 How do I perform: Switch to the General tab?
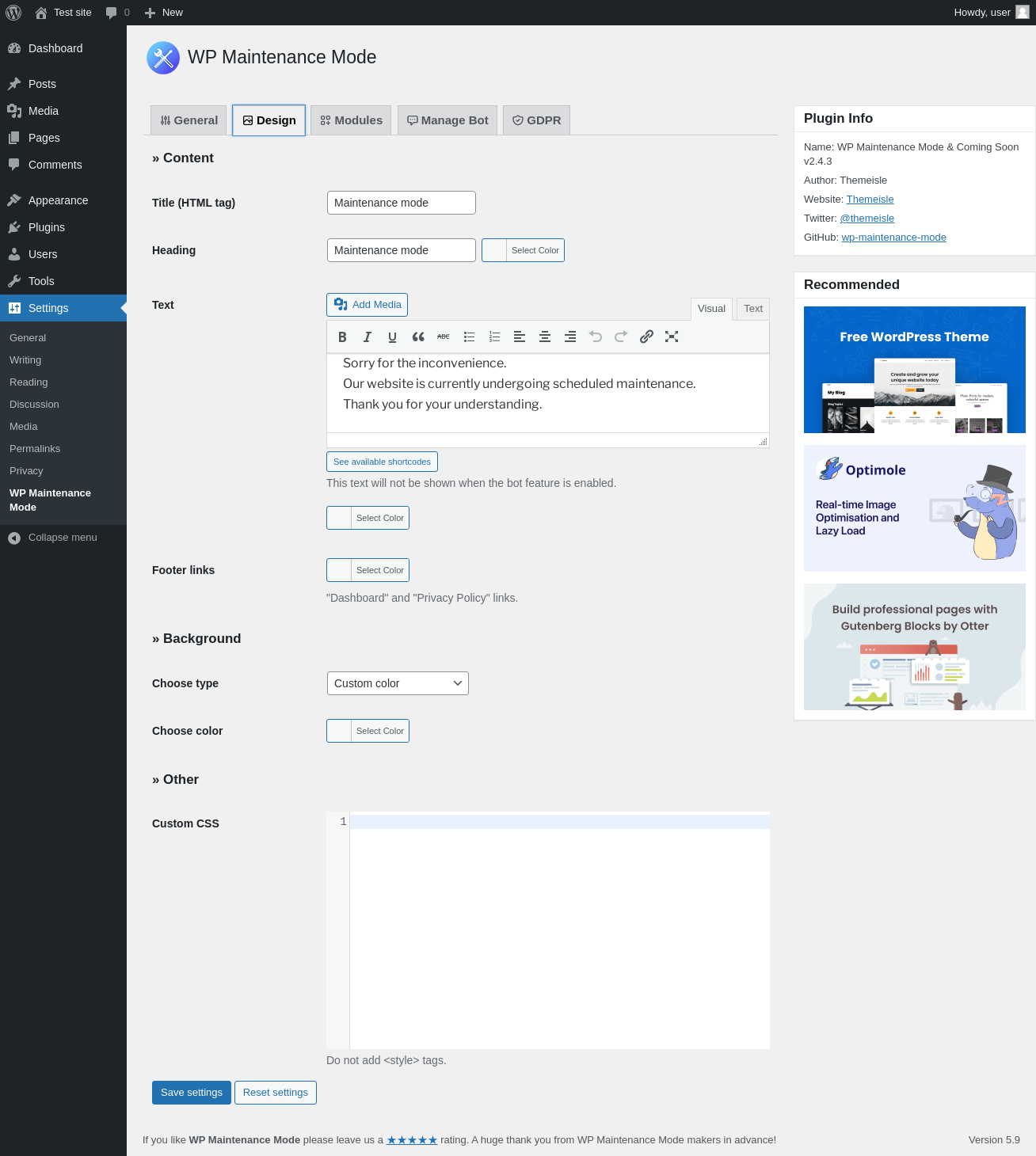pos(189,120)
